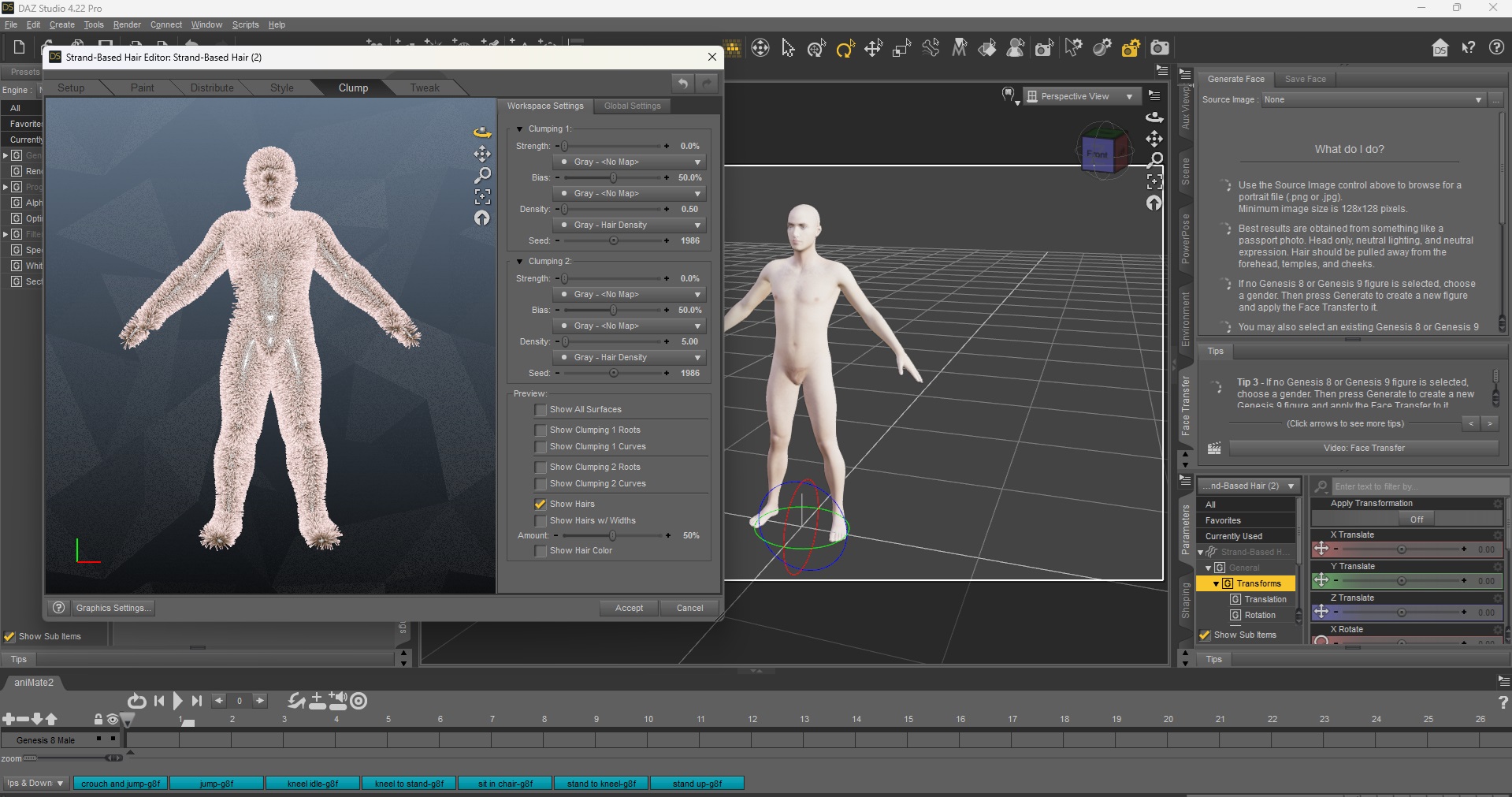Open Render Settings yellow camera-gear icon
The image size is (1512, 797).
tap(1131, 49)
